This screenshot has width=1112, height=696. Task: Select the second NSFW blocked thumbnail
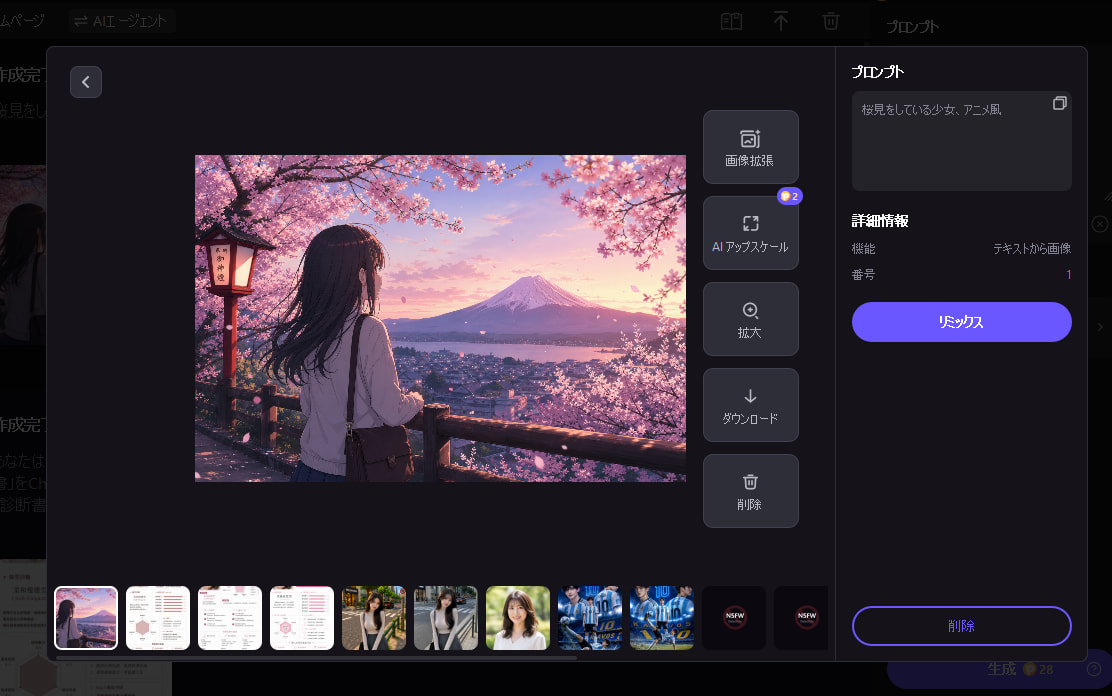click(x=801, y=618)
